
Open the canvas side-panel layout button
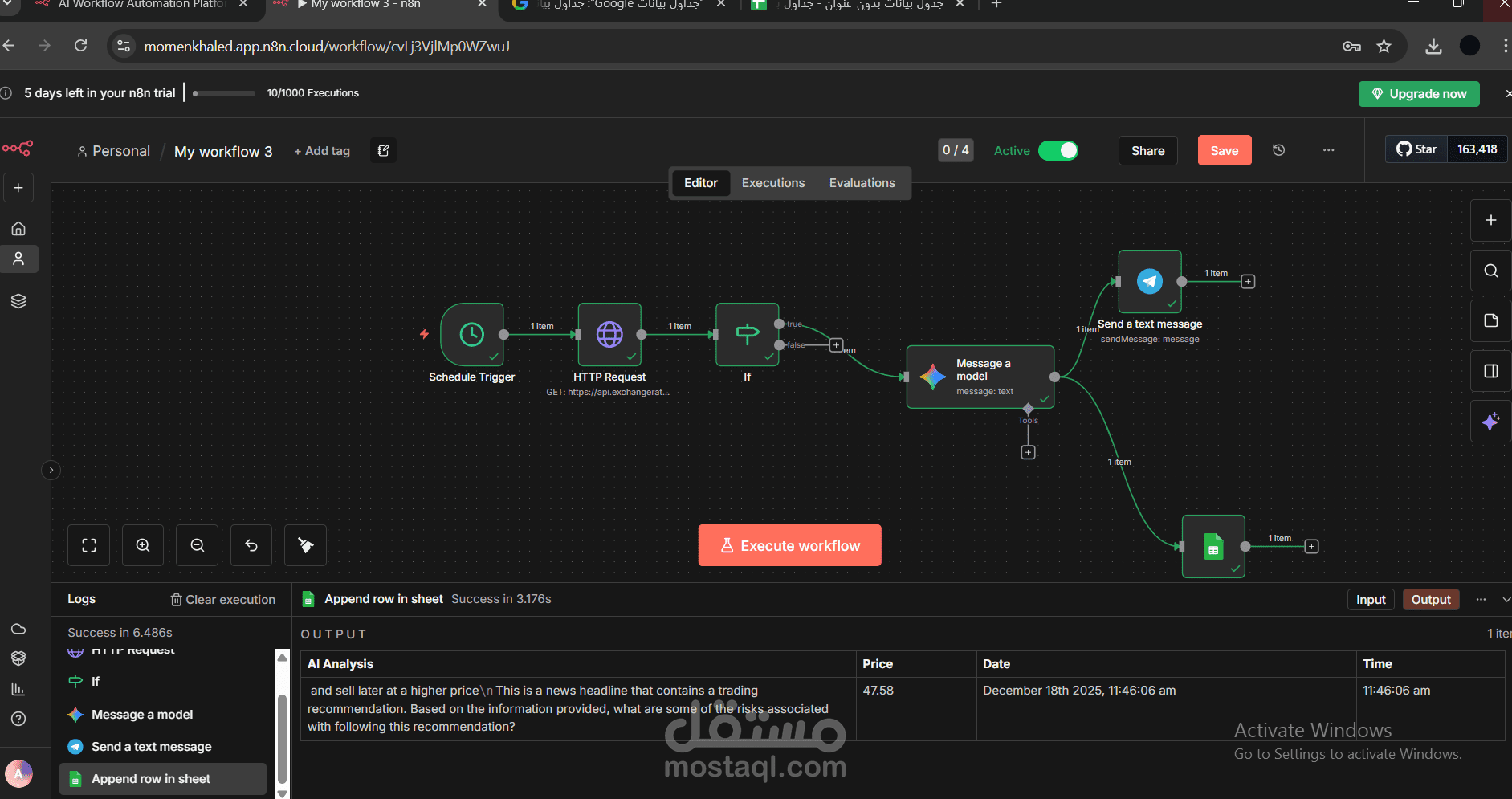point(1490,371)
